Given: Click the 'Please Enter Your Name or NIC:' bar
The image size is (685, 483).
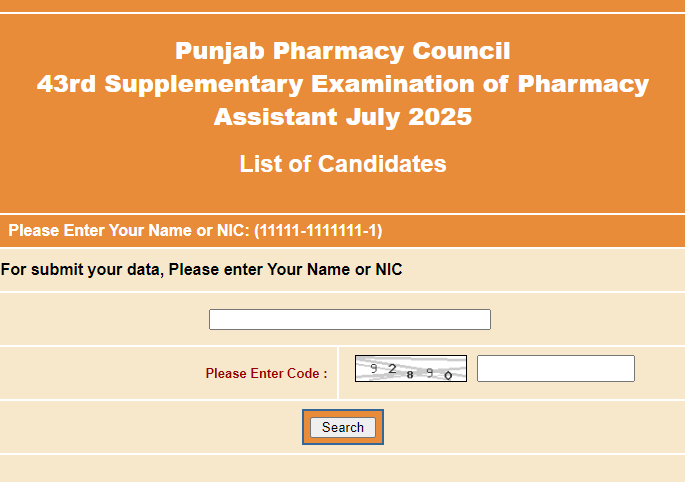Looking at the screenshot, I should click(x=342, y=231).
